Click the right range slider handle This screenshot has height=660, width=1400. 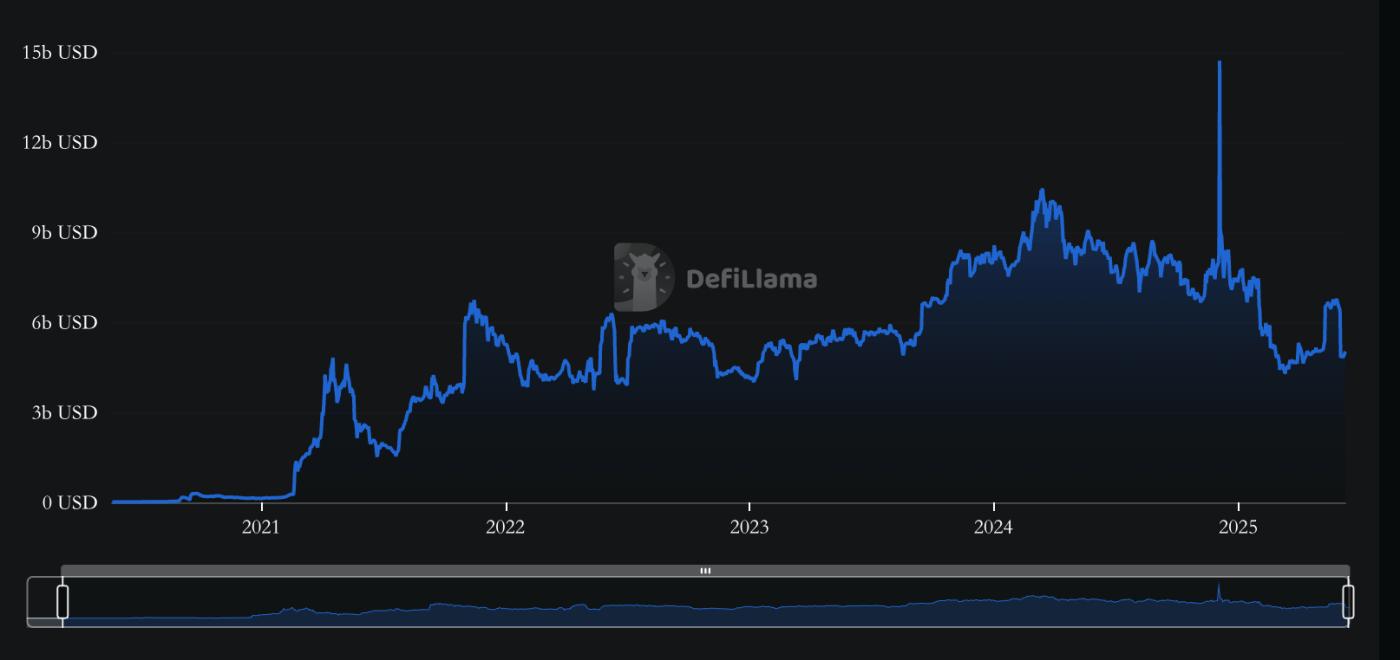(1348, 602)
